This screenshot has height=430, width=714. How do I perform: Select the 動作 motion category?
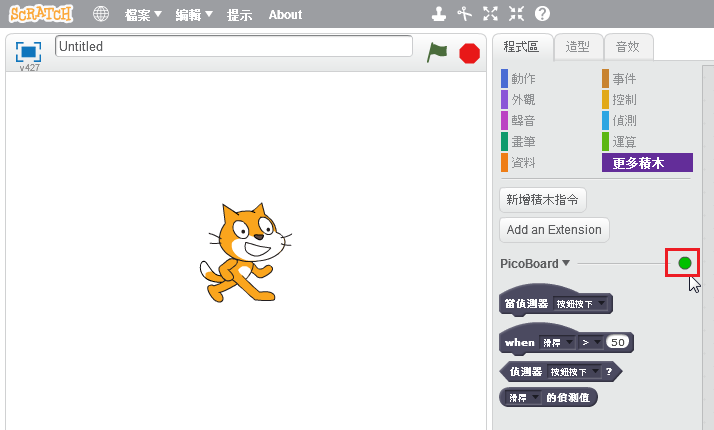click(523, 78)
